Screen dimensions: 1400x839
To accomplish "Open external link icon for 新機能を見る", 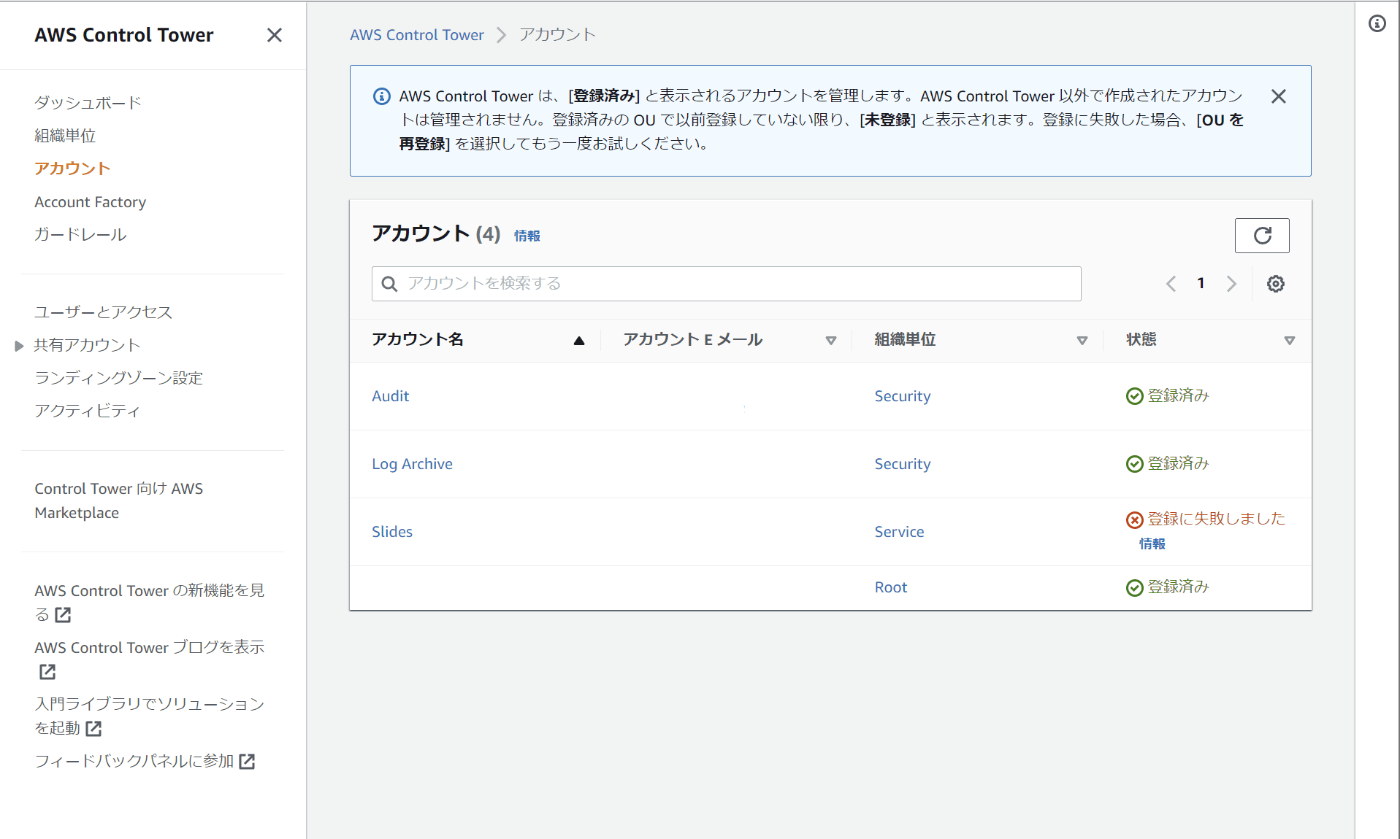I will tap(62, 615).
